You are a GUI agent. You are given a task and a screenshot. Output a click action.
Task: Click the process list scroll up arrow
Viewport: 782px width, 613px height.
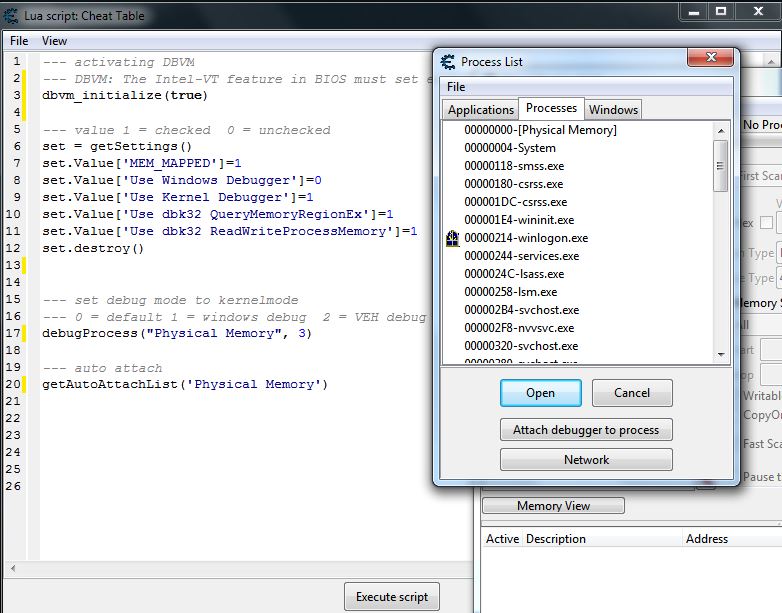tap(720, 129)
